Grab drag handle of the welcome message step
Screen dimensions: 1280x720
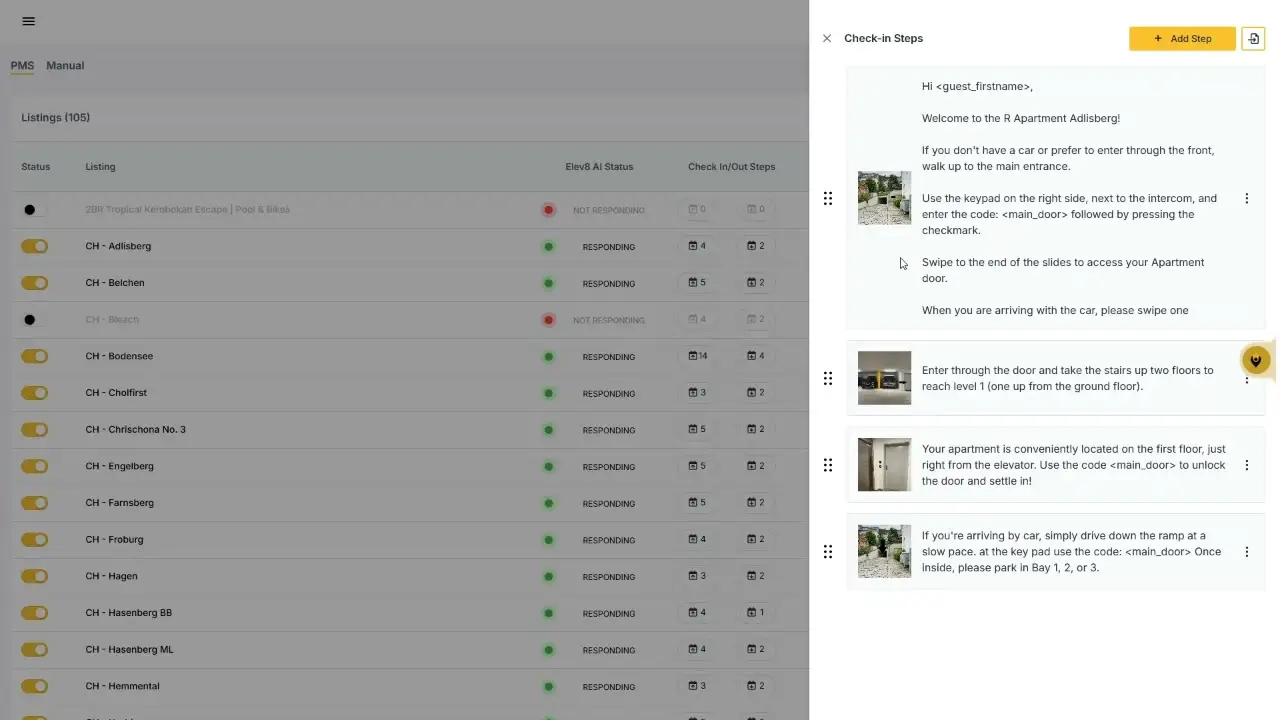[828, 198]
